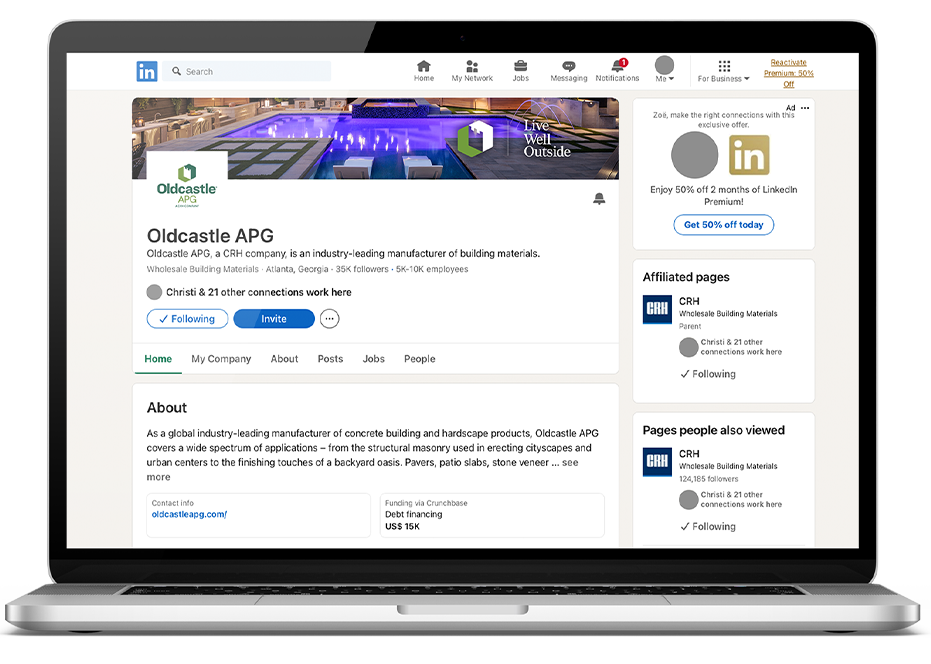Switch to the About tab

[x=284, y=359]
